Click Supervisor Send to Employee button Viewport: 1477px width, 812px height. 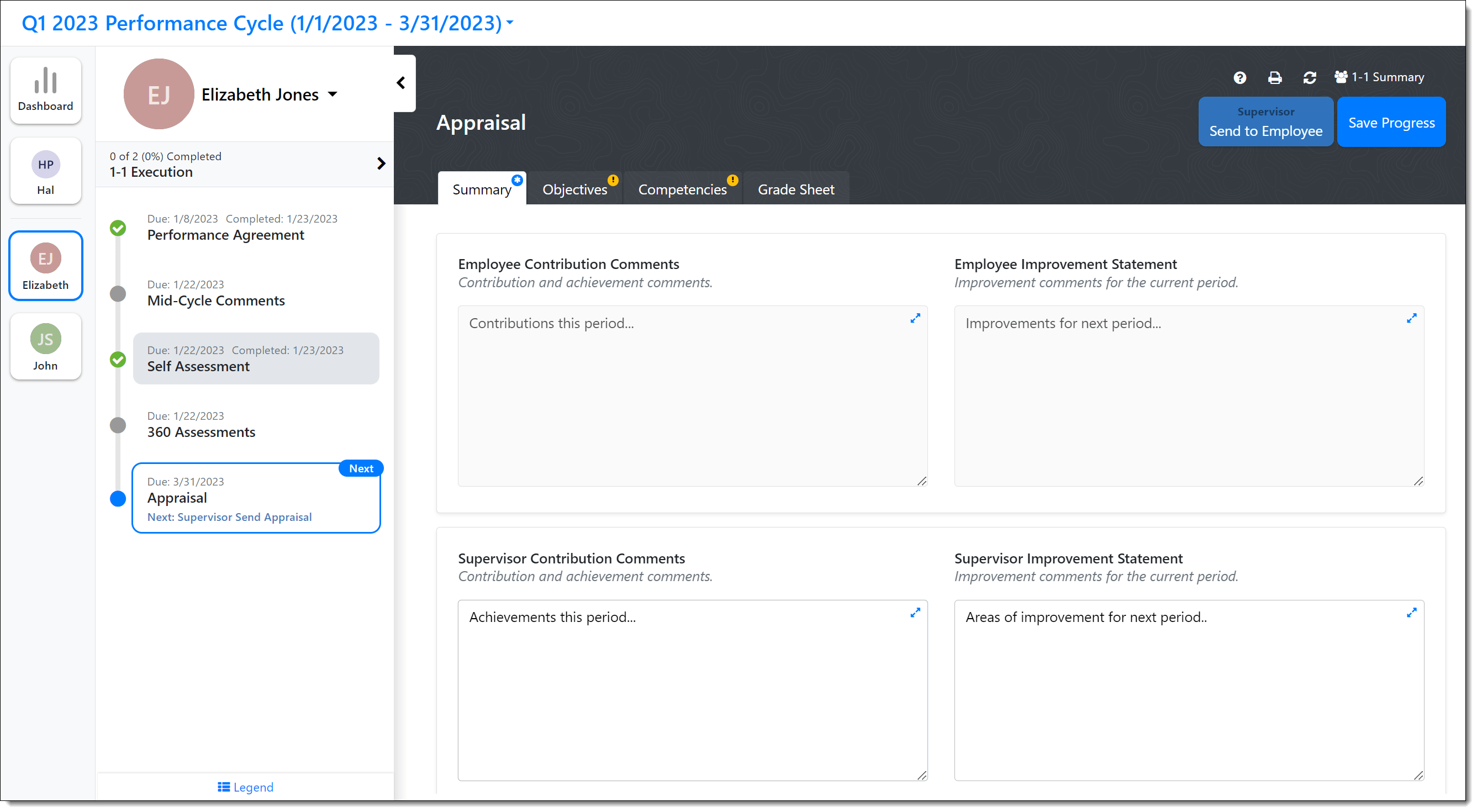(1265, 122)
